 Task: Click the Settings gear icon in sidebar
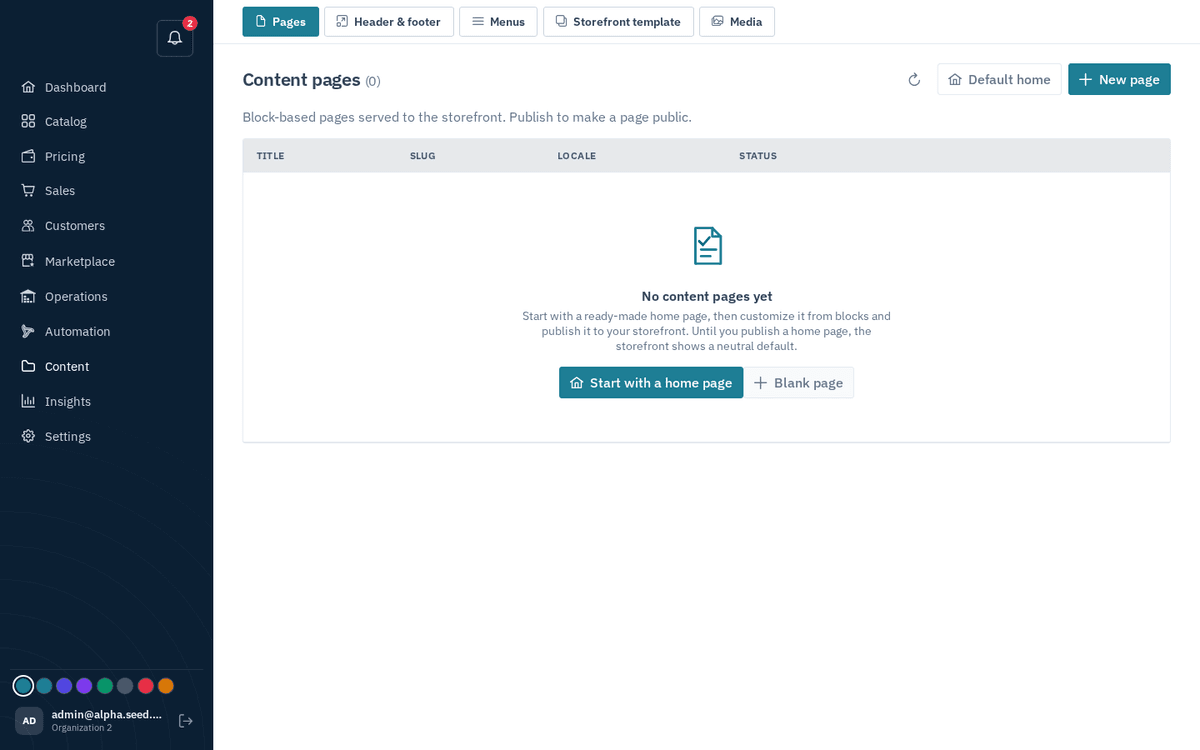pyautogui.click(x=28, y=436)
